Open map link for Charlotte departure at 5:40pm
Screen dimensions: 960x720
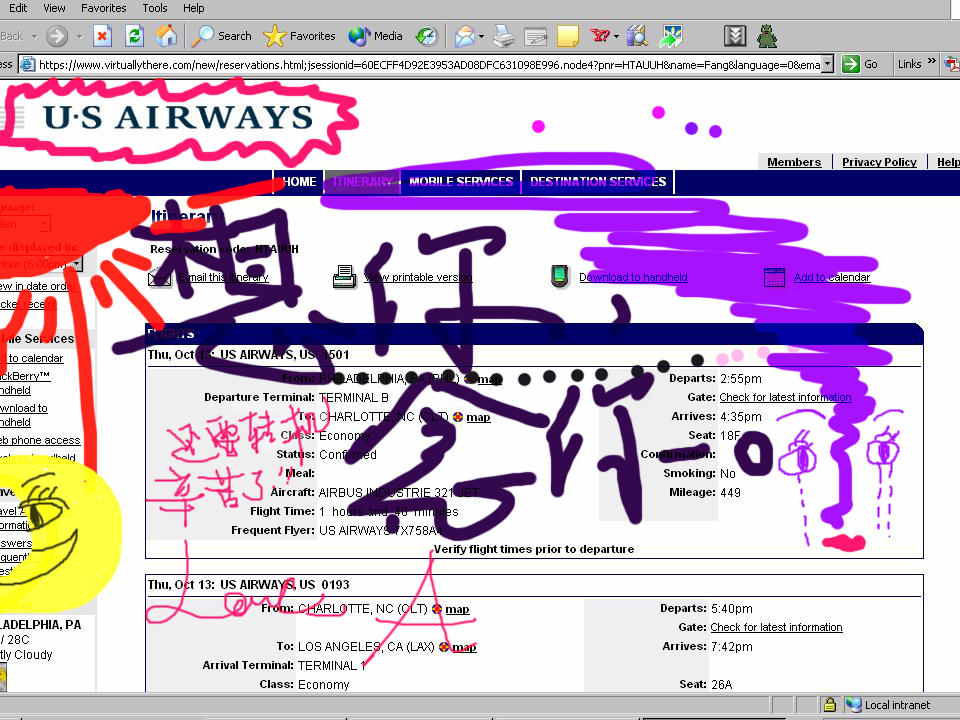point(457,609)
